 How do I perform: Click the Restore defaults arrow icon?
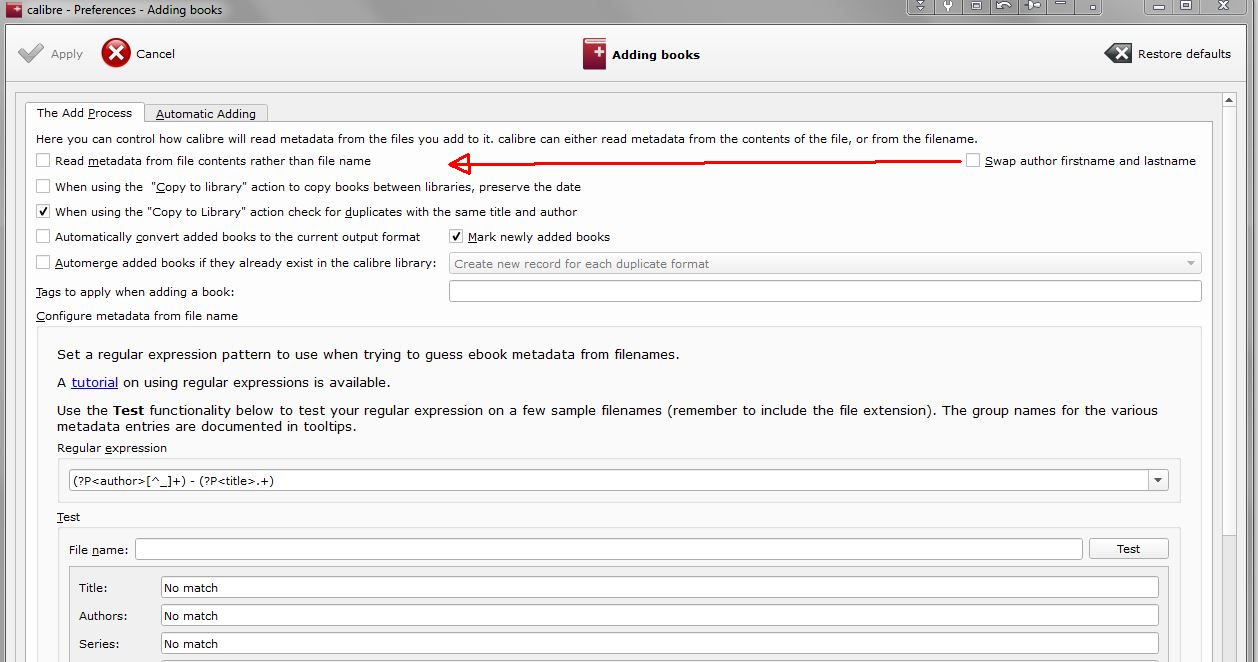(x=1118, y=53)
